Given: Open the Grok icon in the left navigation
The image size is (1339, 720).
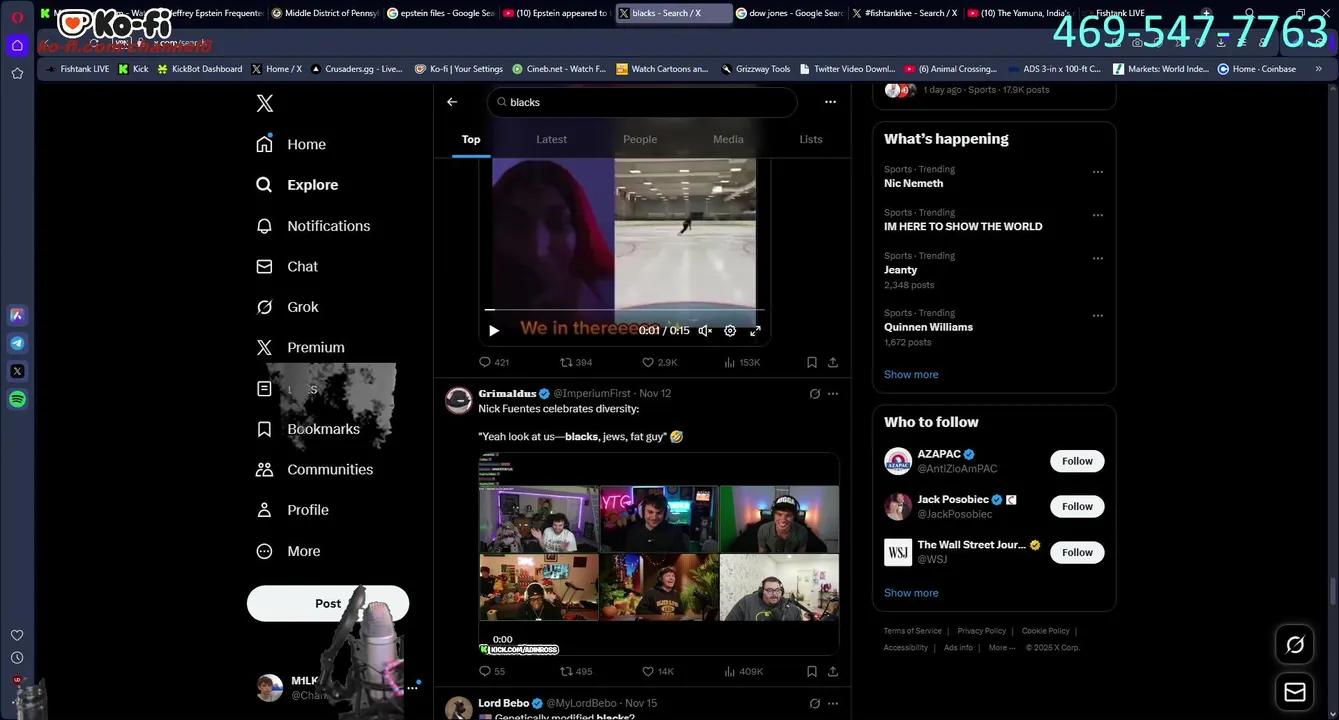Looking at the screenshot, I should [264, 307].
